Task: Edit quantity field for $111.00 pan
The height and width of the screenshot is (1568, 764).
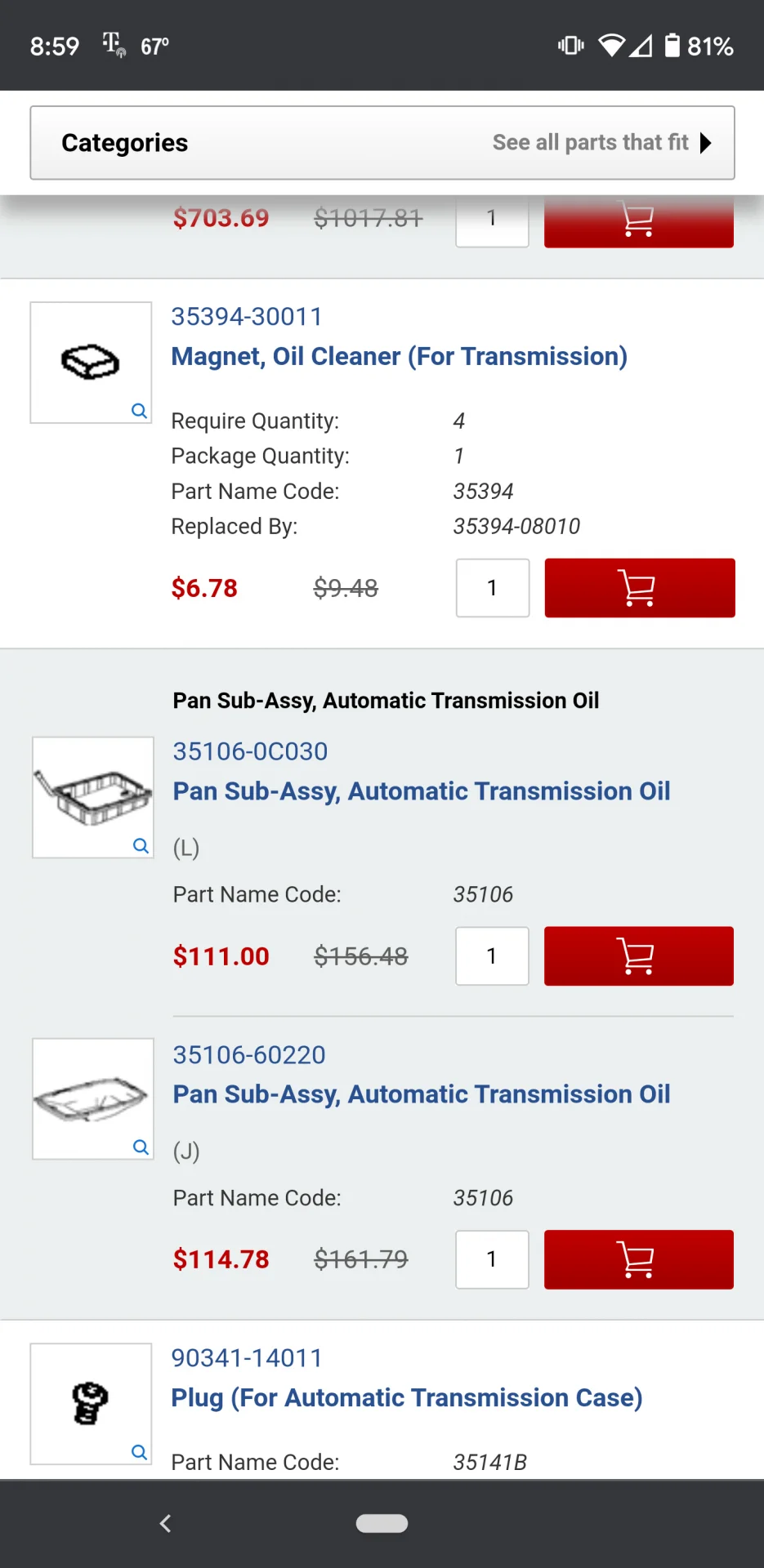Action: [492, 956]
